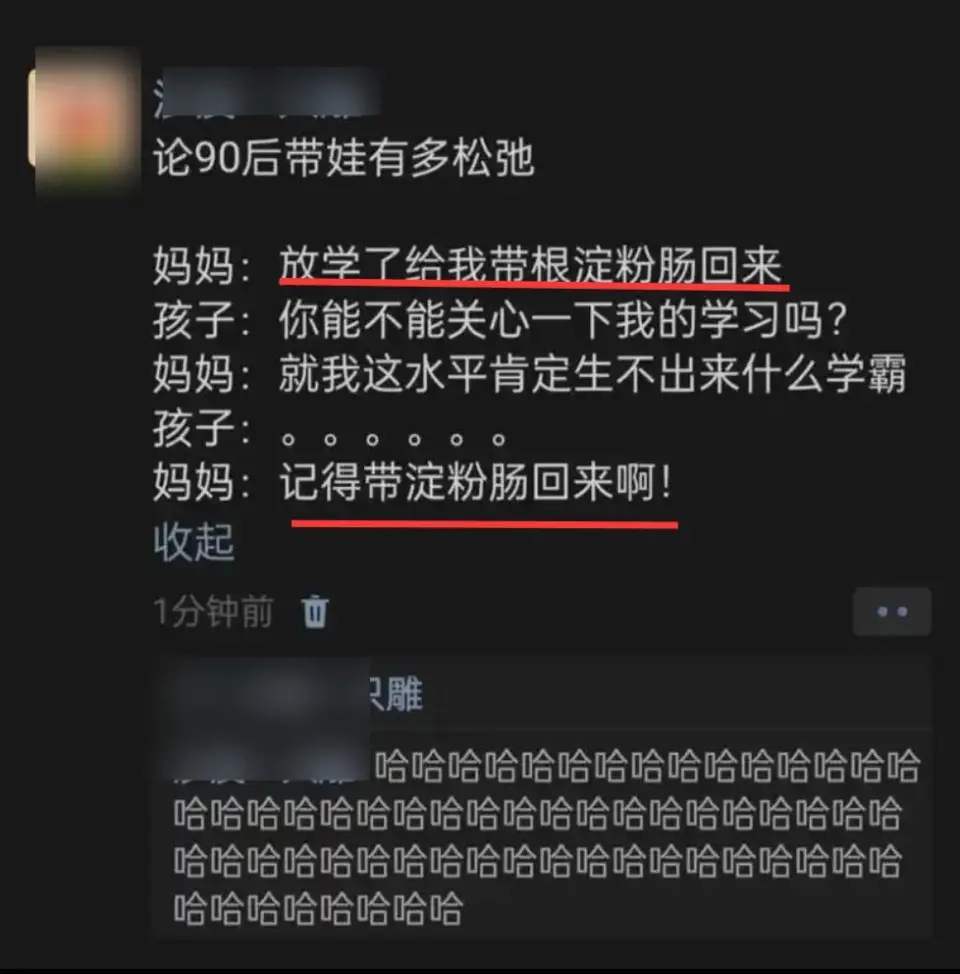Viewport: 960px width, 974px height.
Task: Open the poster's blurred profile avatar
Action: click(x=86, y=120)
